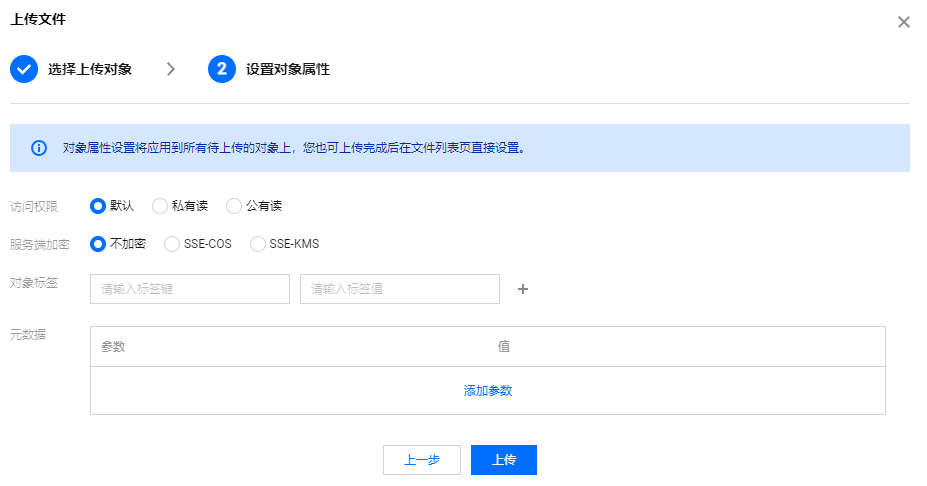Click the chevron between wizard steps

pos(171,69)
